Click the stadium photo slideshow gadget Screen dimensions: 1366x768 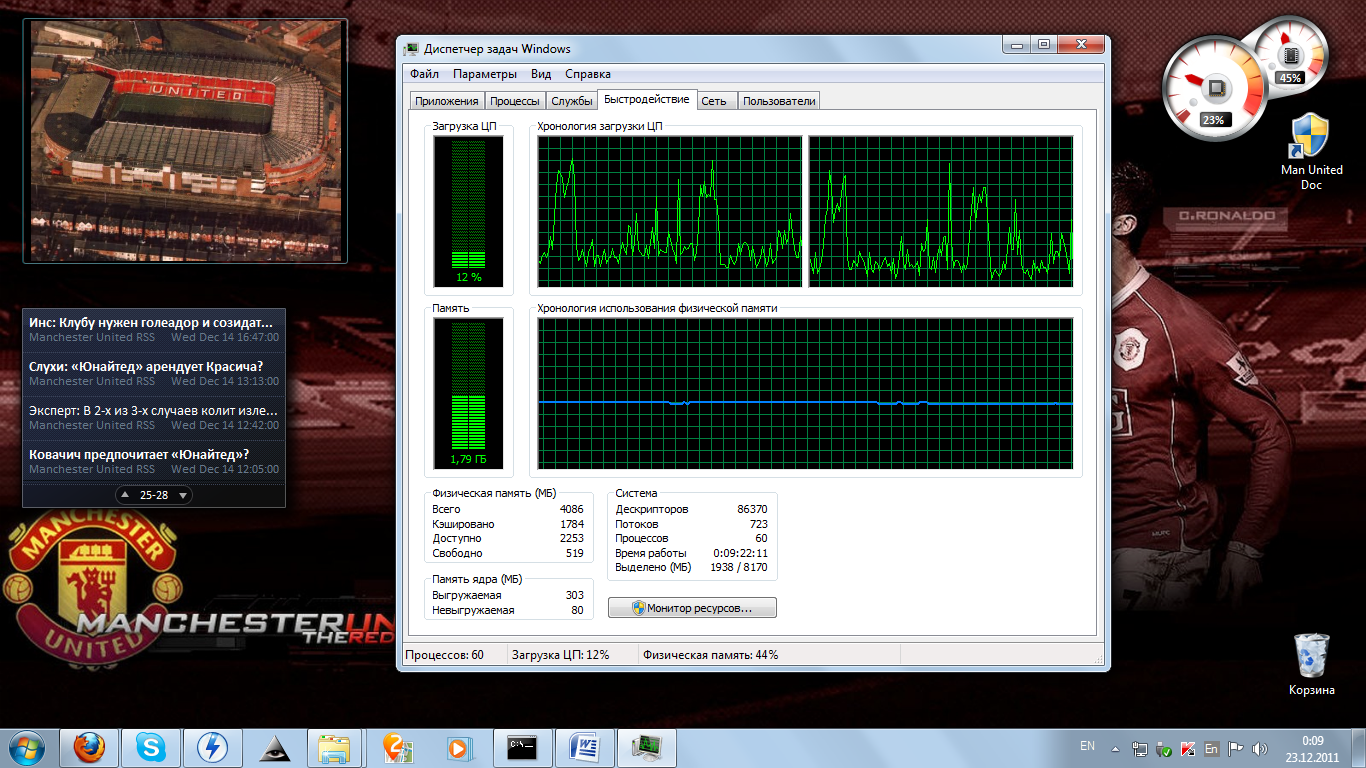tap(185, 141)
